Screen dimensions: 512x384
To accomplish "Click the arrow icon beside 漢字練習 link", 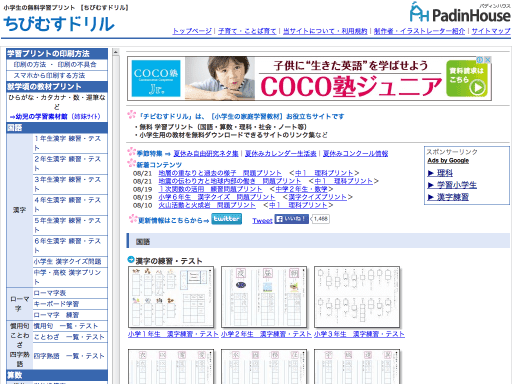I will [431, 197].
